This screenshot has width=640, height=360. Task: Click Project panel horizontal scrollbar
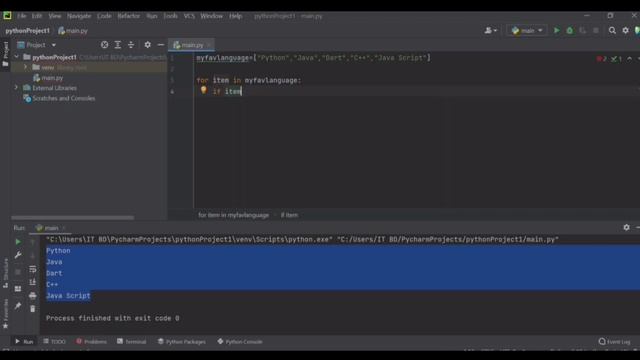click(73, 218)
